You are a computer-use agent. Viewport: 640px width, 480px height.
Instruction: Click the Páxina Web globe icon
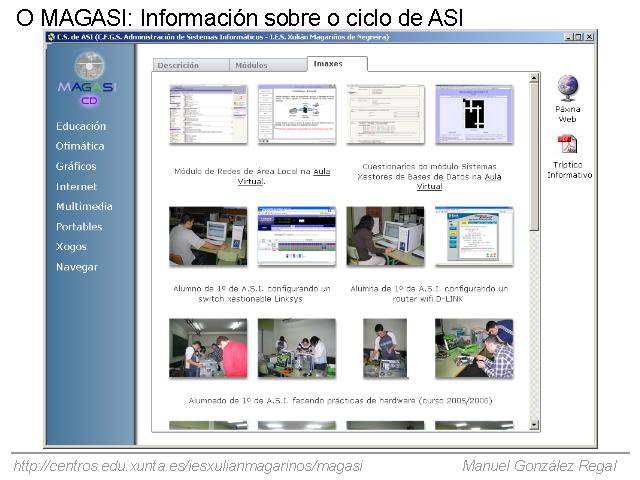pyautogui.click(x=567, y=87)
